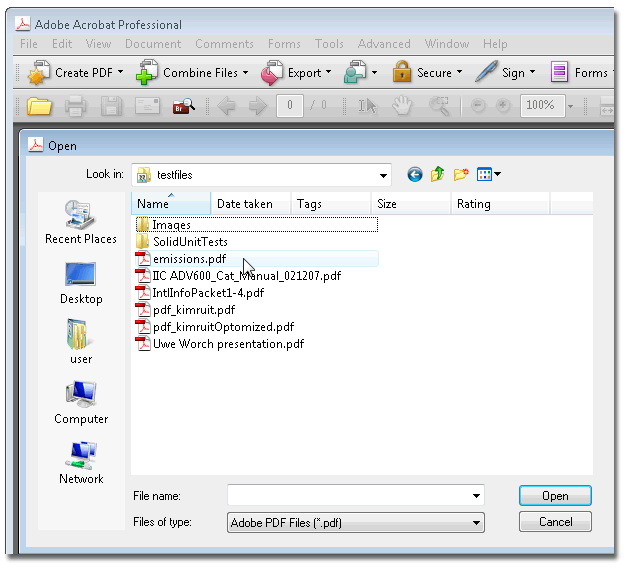Expand the Secure dropdown arrow

pos(459,72)
